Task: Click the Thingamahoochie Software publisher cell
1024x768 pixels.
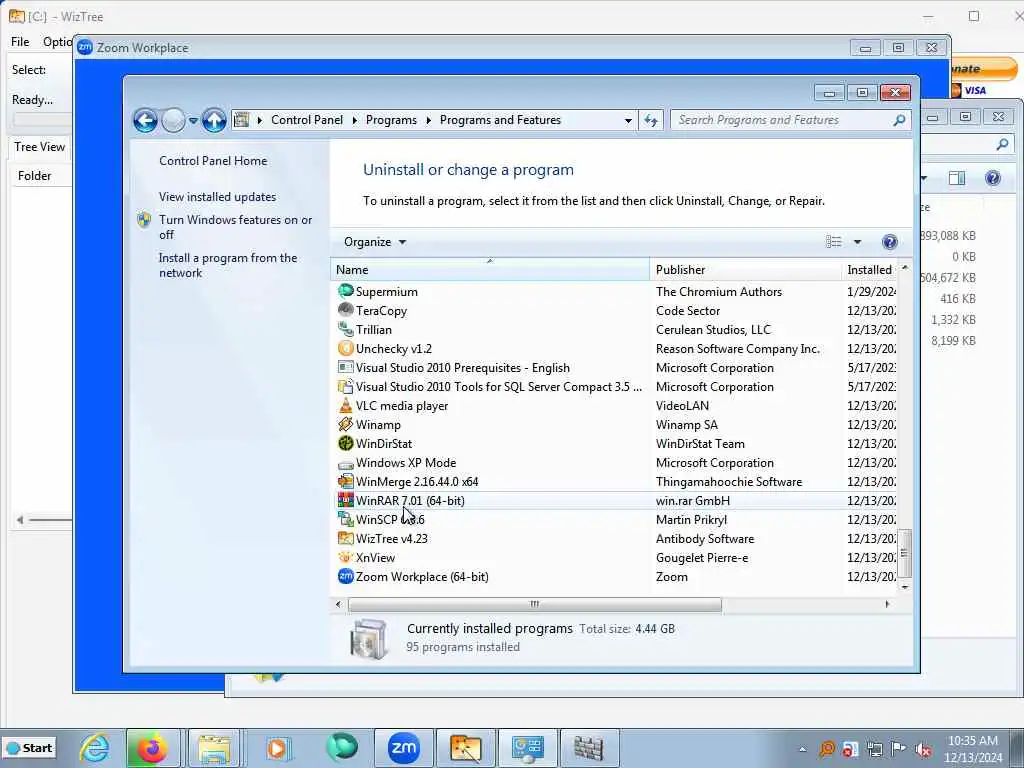Action: point(729,482)
